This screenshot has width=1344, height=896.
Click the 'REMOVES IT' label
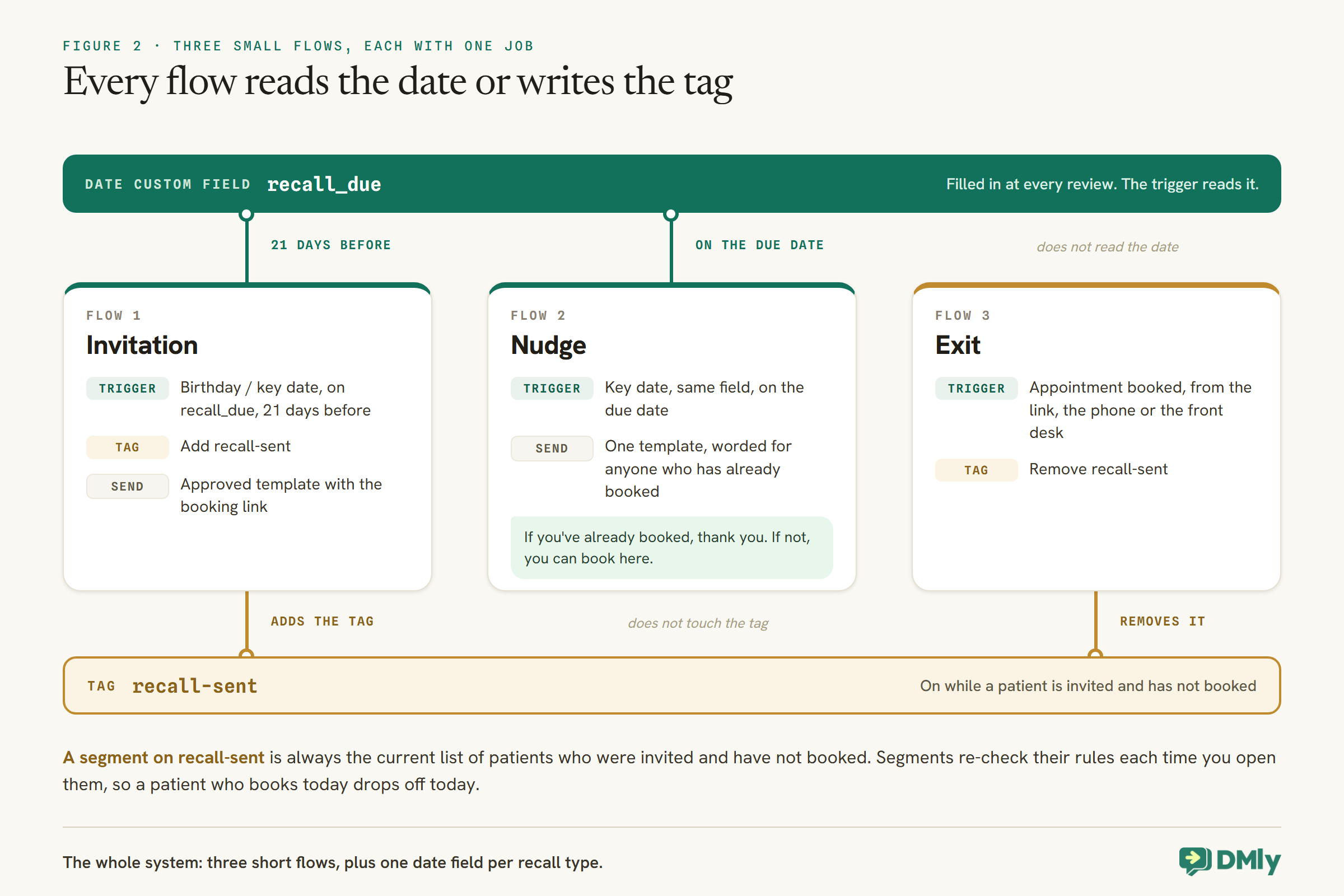(1163, 622)
